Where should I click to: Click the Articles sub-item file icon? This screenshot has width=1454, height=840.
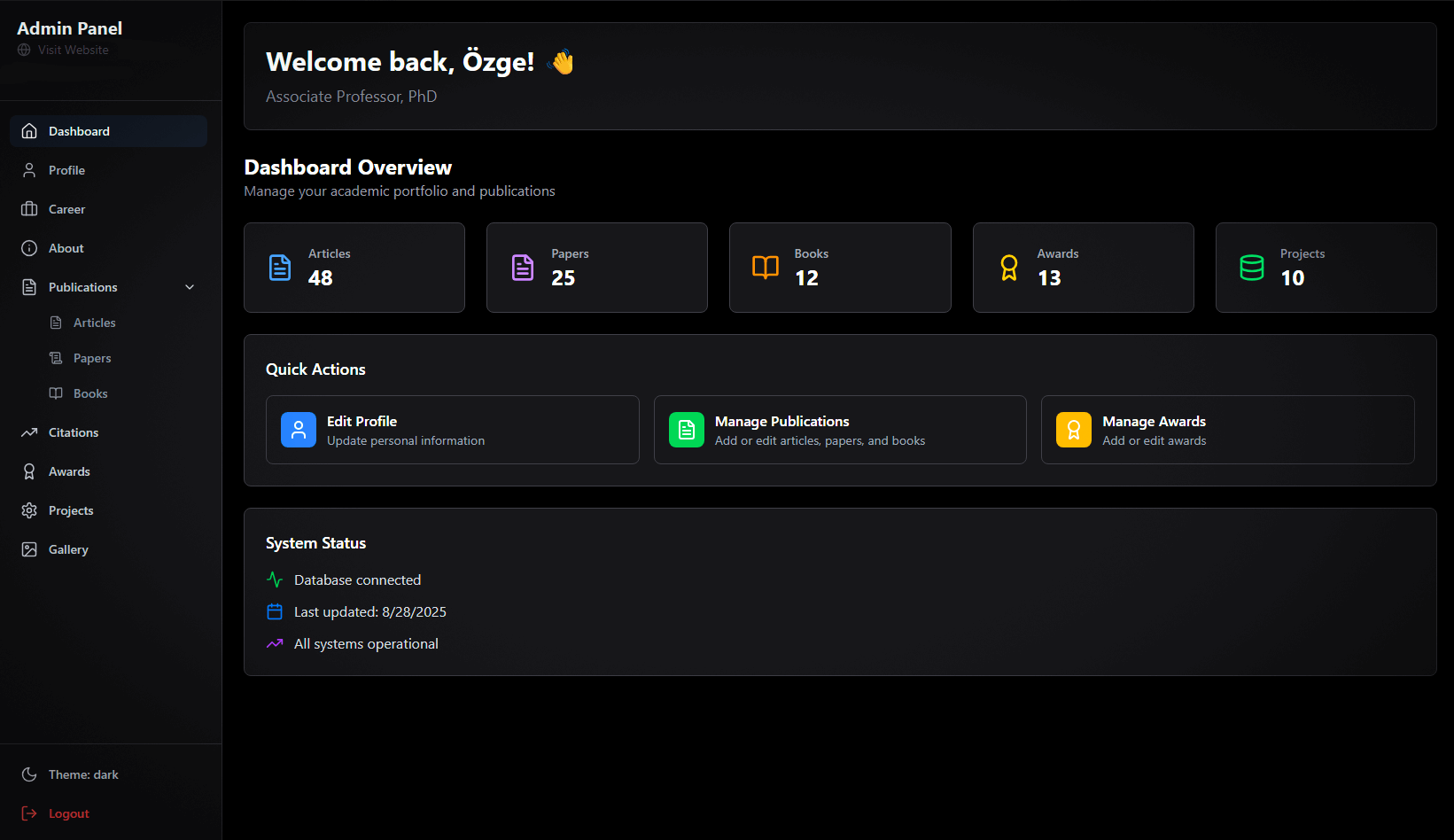tap(56, 323)
